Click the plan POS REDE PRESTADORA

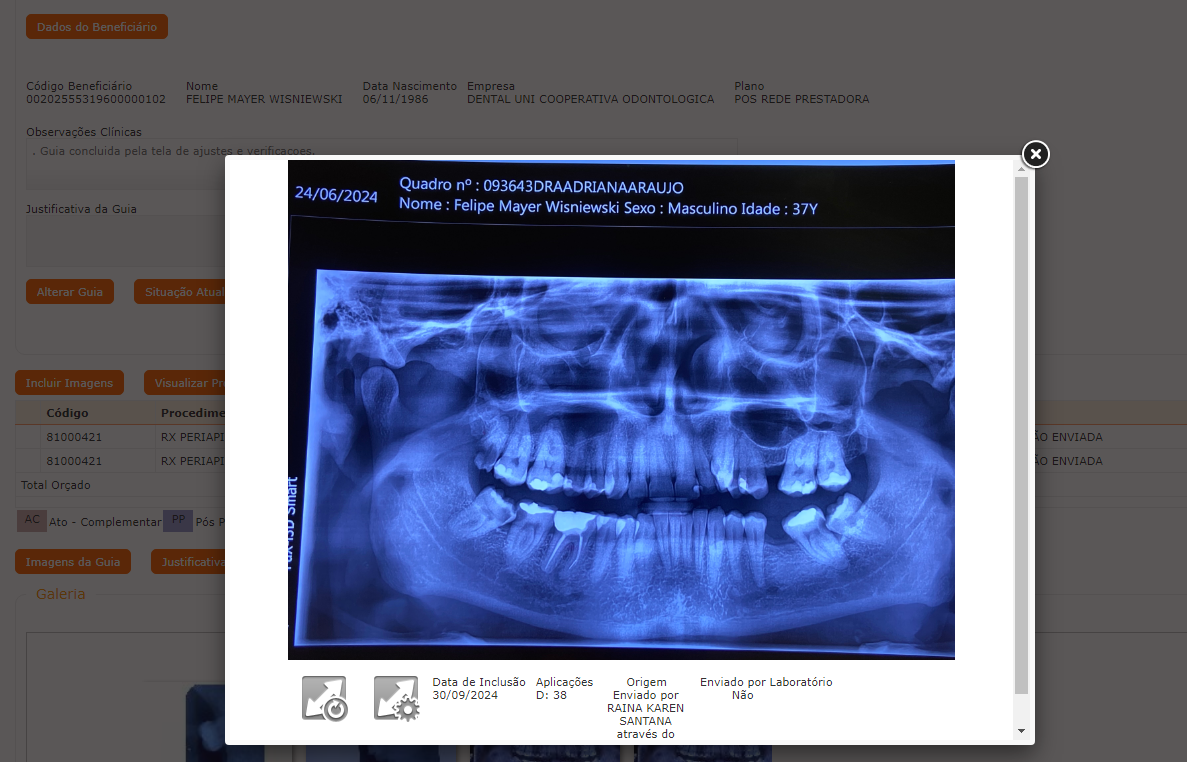(x=802, y=99)
